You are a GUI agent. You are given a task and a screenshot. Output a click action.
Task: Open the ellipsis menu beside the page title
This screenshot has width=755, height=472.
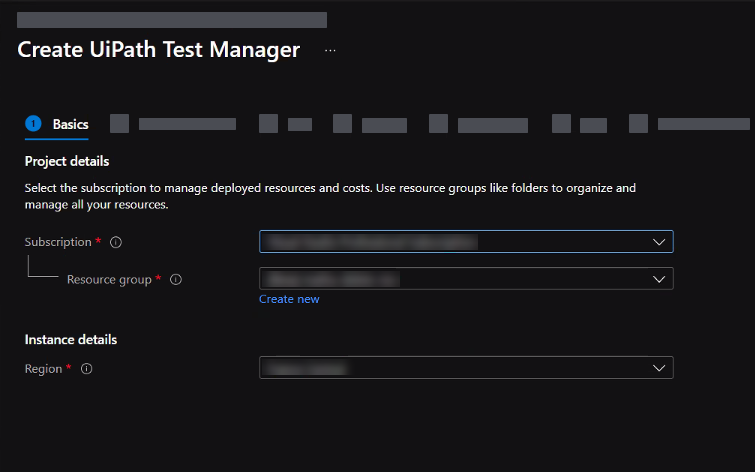tap(330, 50)
